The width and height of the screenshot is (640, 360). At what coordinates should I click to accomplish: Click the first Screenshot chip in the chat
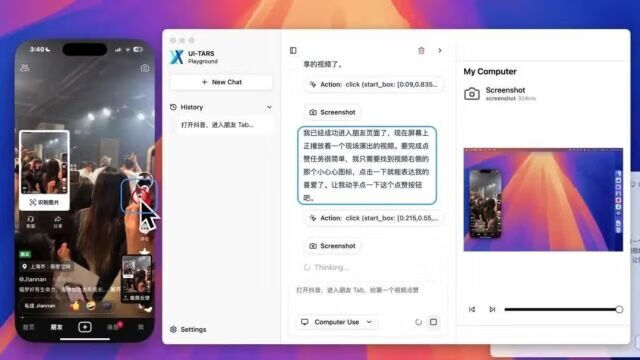333,112
